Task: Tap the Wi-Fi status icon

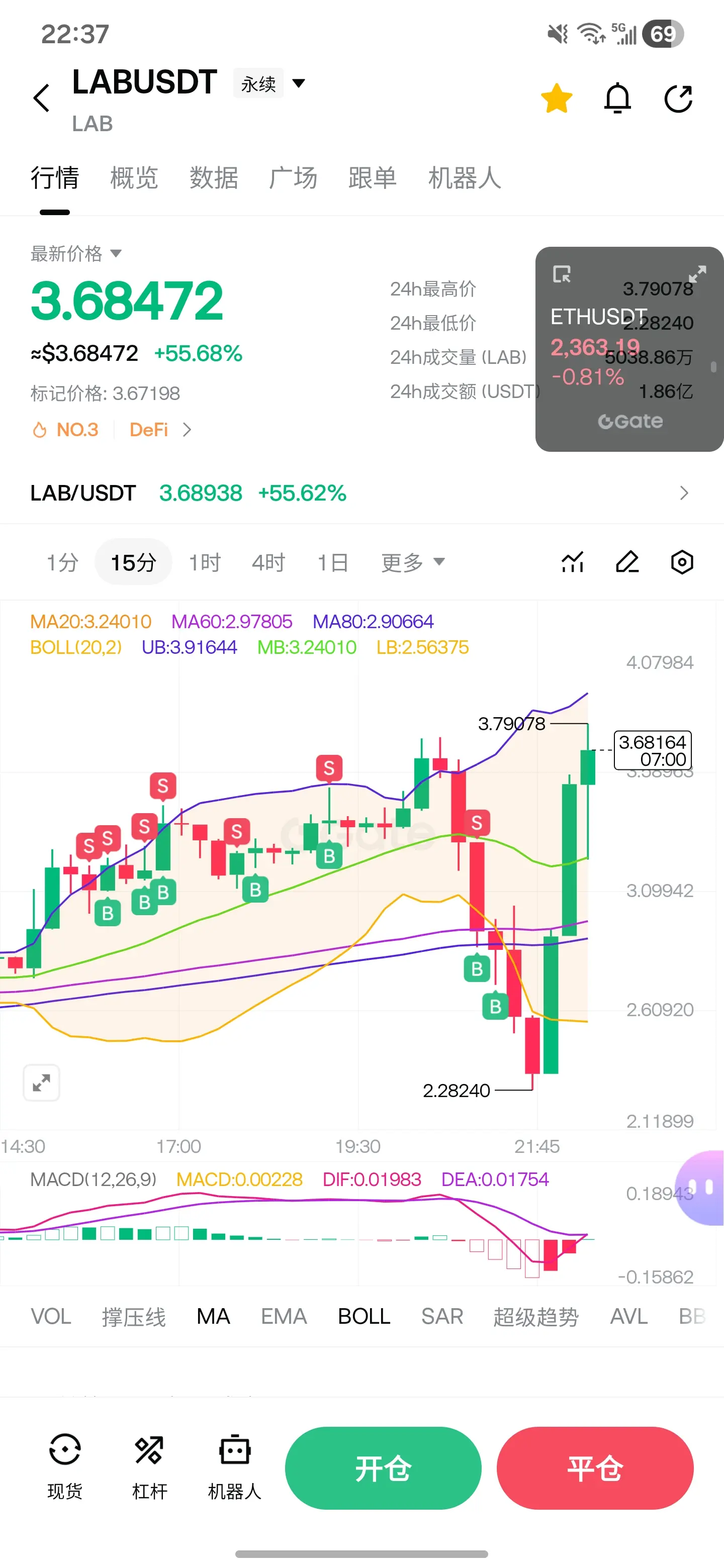Action: coord(591,34)
